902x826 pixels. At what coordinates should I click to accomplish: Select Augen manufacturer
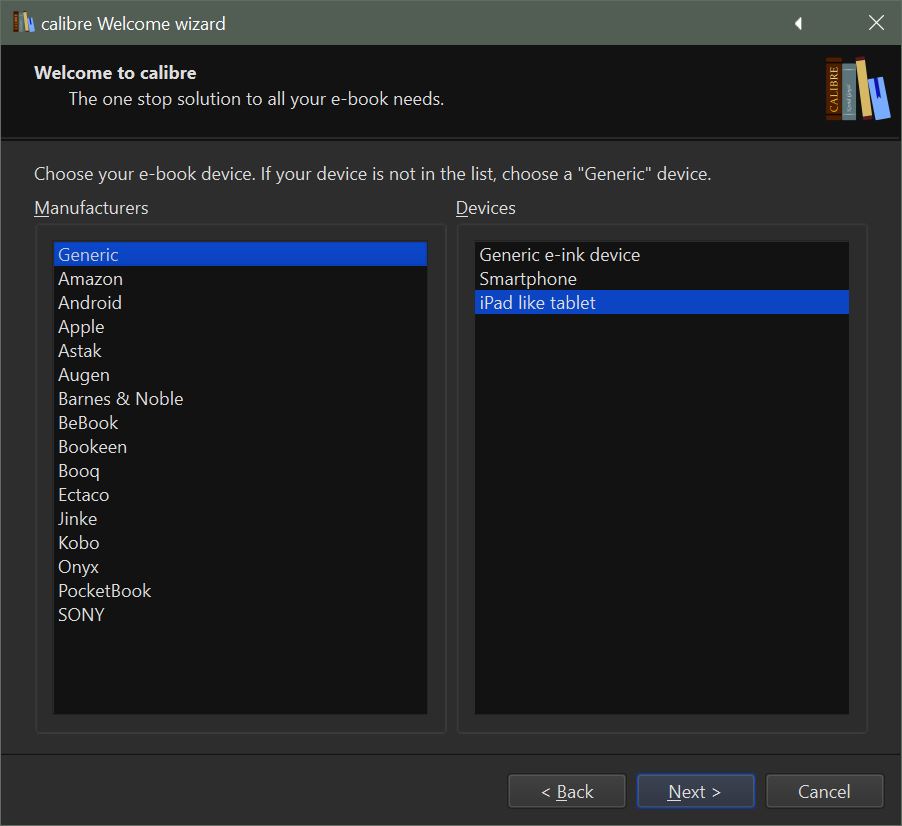coord(240,374)
